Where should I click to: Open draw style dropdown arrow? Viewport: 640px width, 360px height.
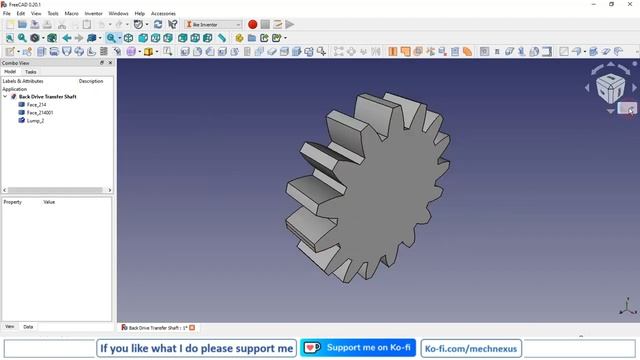43,38
